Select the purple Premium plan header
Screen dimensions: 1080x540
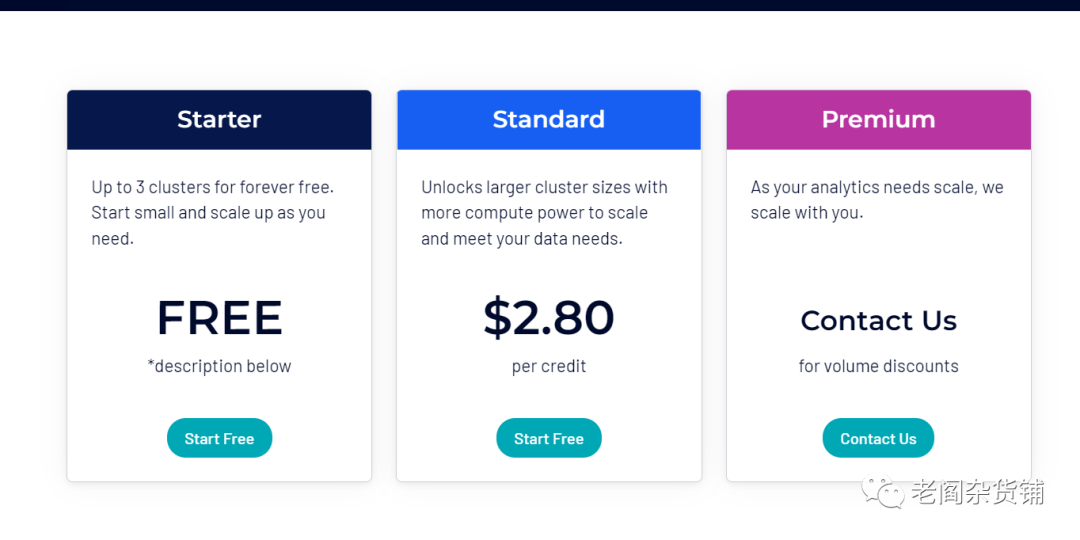click(x=878, y=120)
